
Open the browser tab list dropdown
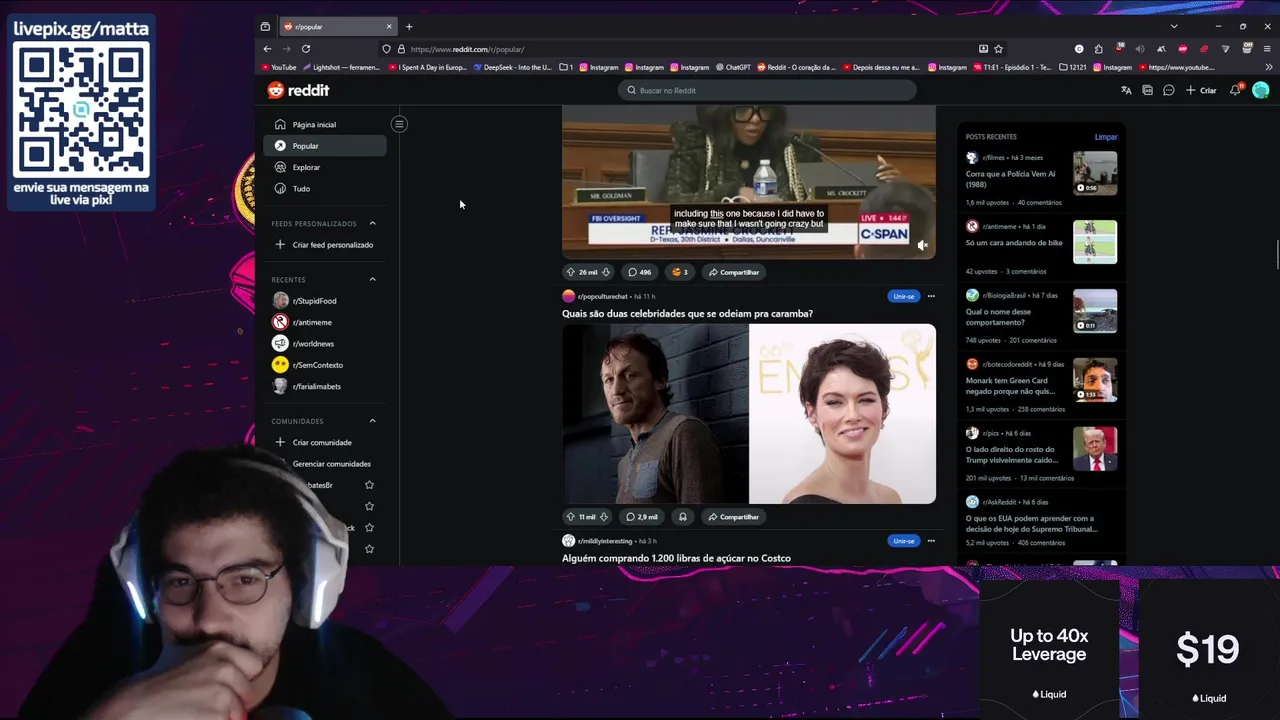[x=1174, y=26]
